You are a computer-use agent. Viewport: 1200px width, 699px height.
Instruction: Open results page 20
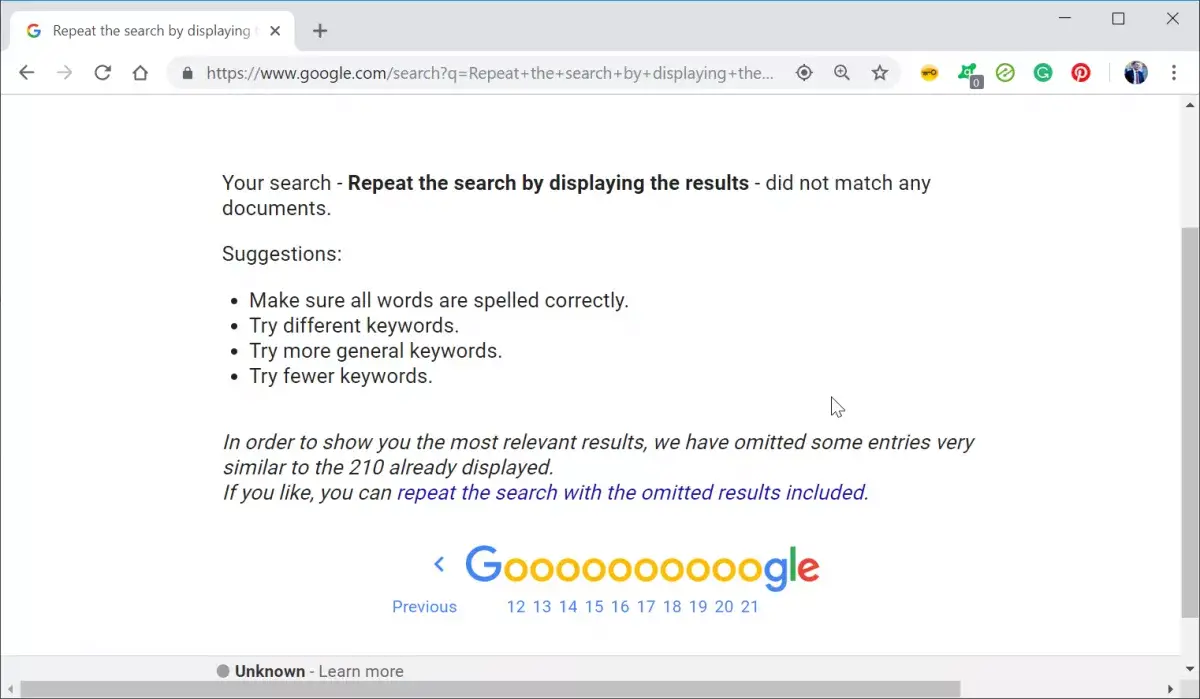[724, 606]
